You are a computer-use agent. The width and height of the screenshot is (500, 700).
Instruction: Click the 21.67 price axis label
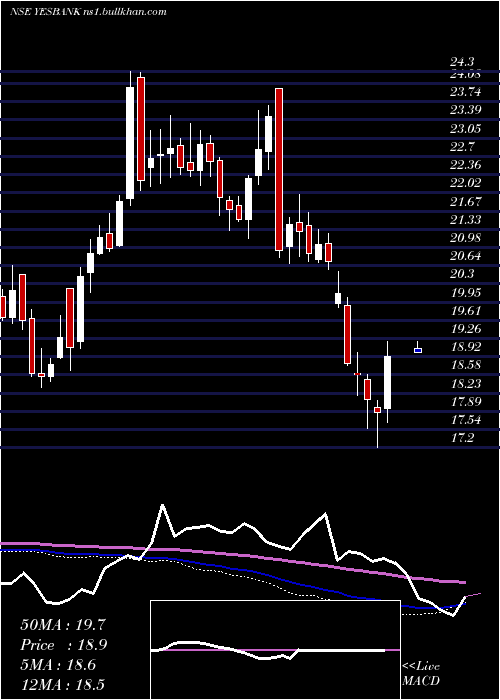pyautogui.click(x=466, y=201)
